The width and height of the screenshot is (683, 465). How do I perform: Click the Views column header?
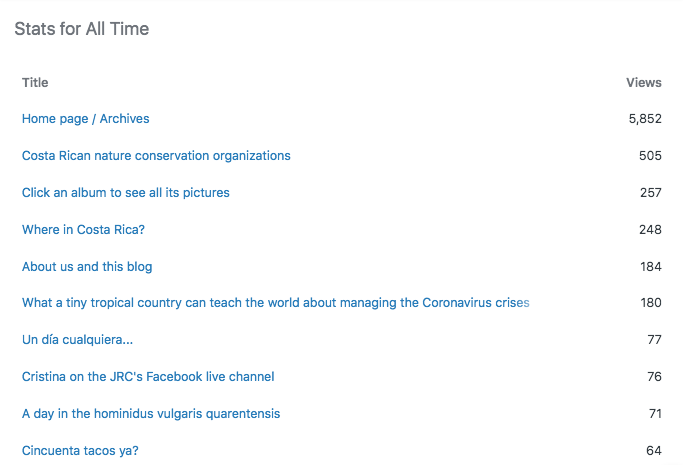[644, 83]
